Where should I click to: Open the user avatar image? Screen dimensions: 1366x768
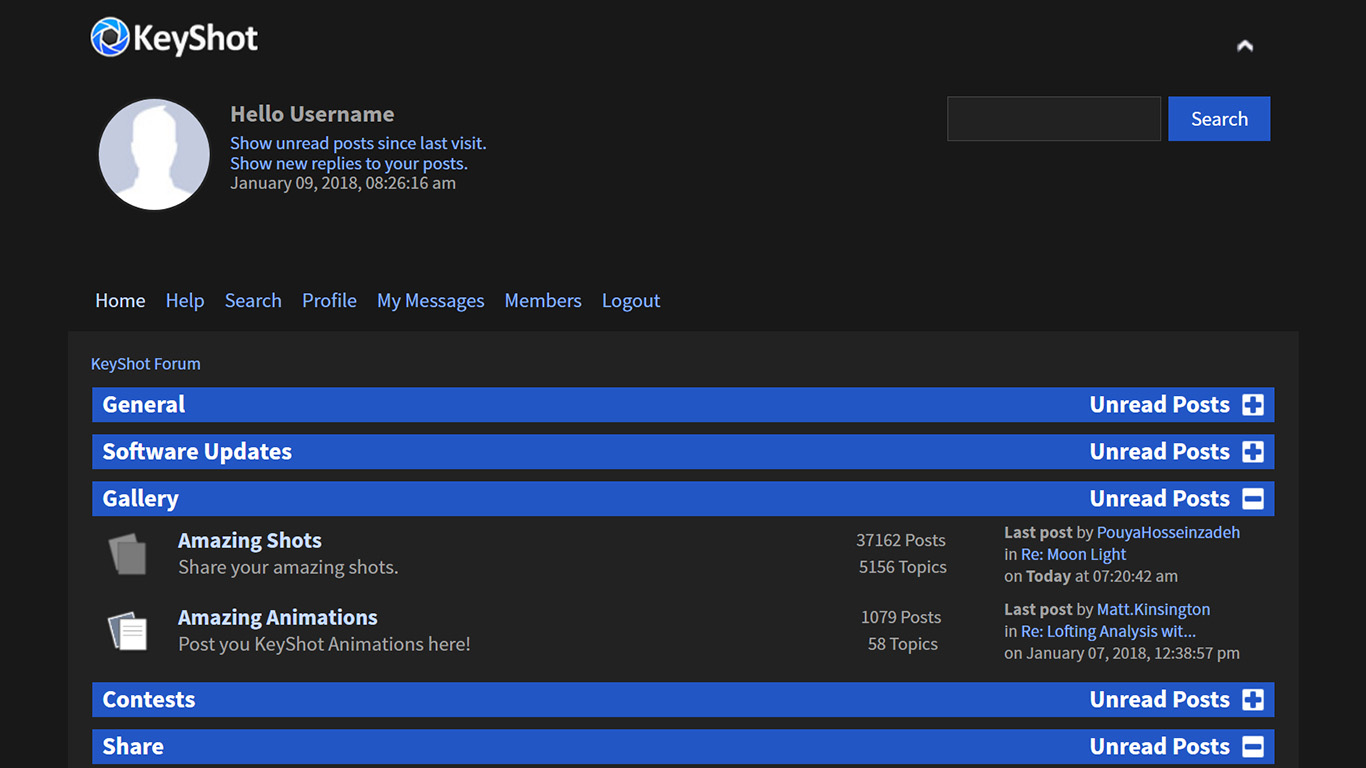(x=154, y=155)
